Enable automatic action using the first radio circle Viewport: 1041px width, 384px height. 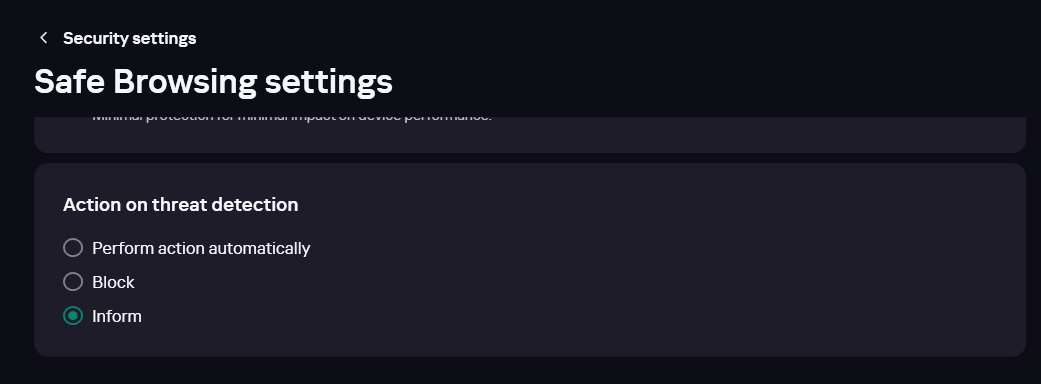click(73, 248)
